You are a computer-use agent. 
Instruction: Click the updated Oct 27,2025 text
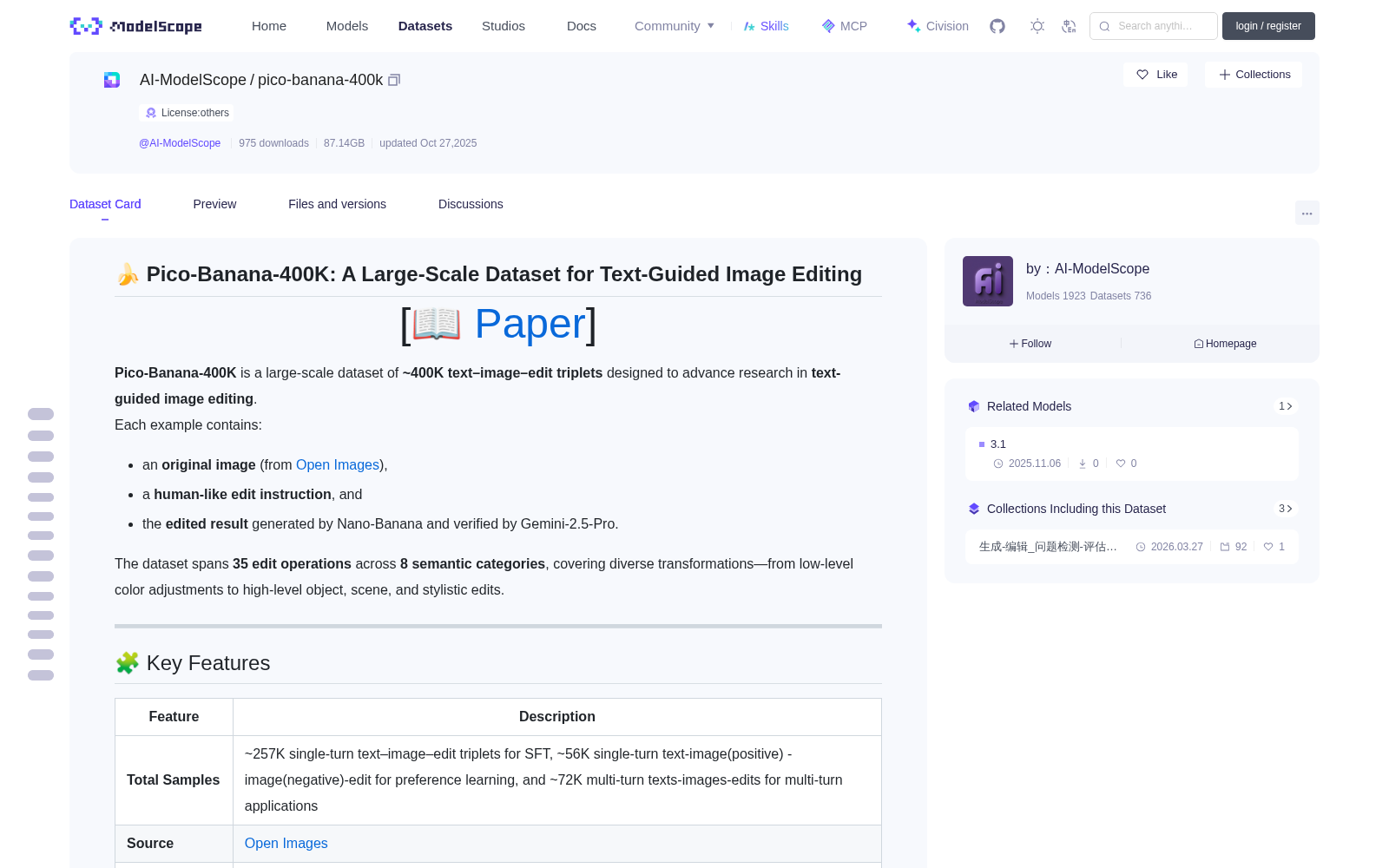428,143
